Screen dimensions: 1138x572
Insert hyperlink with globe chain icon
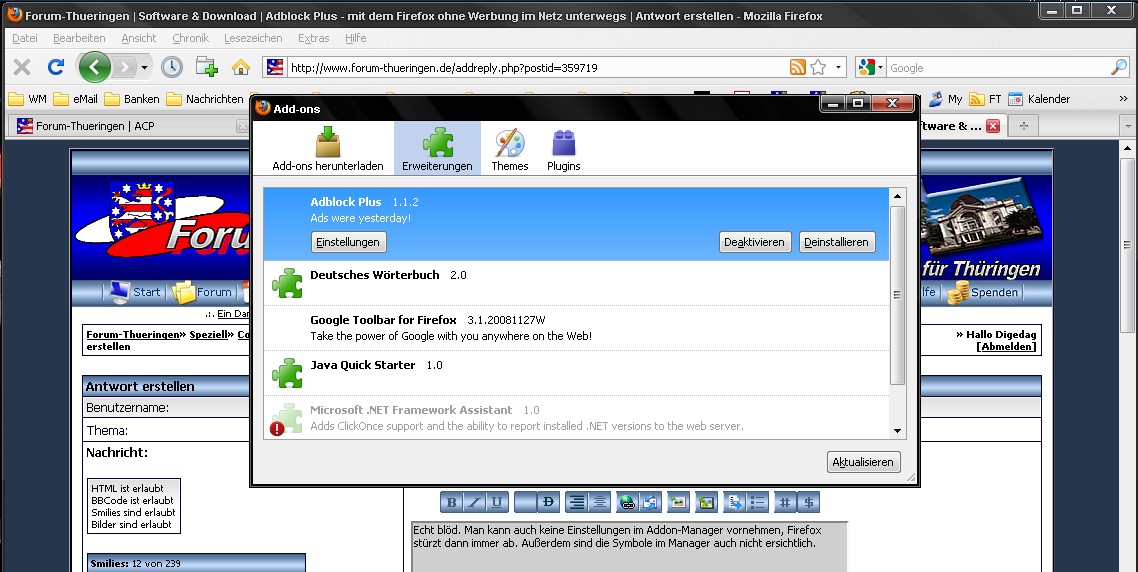point(628,502)
